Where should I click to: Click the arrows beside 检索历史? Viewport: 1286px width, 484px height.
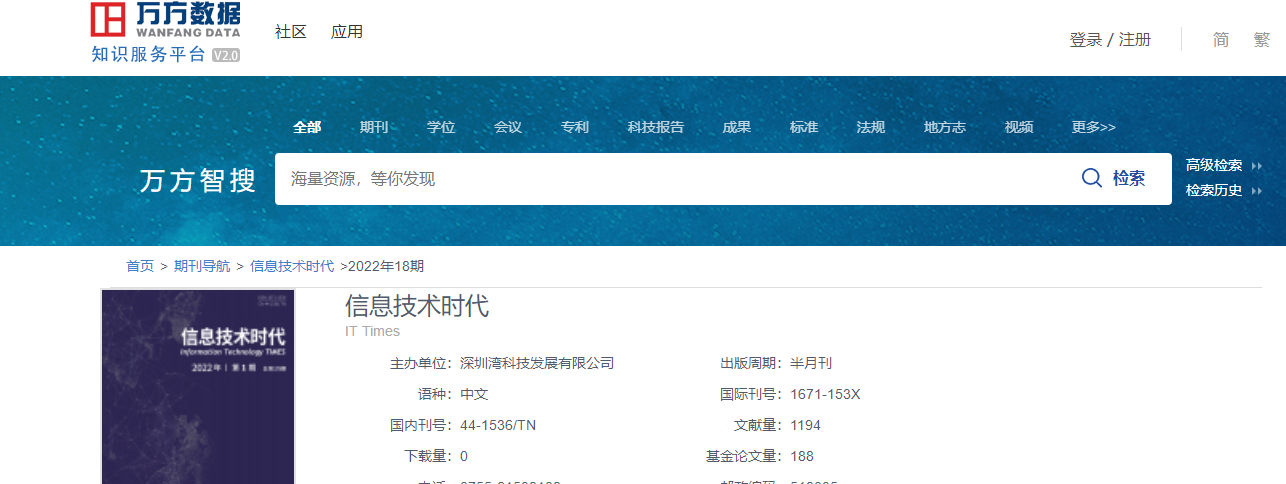1257,191
